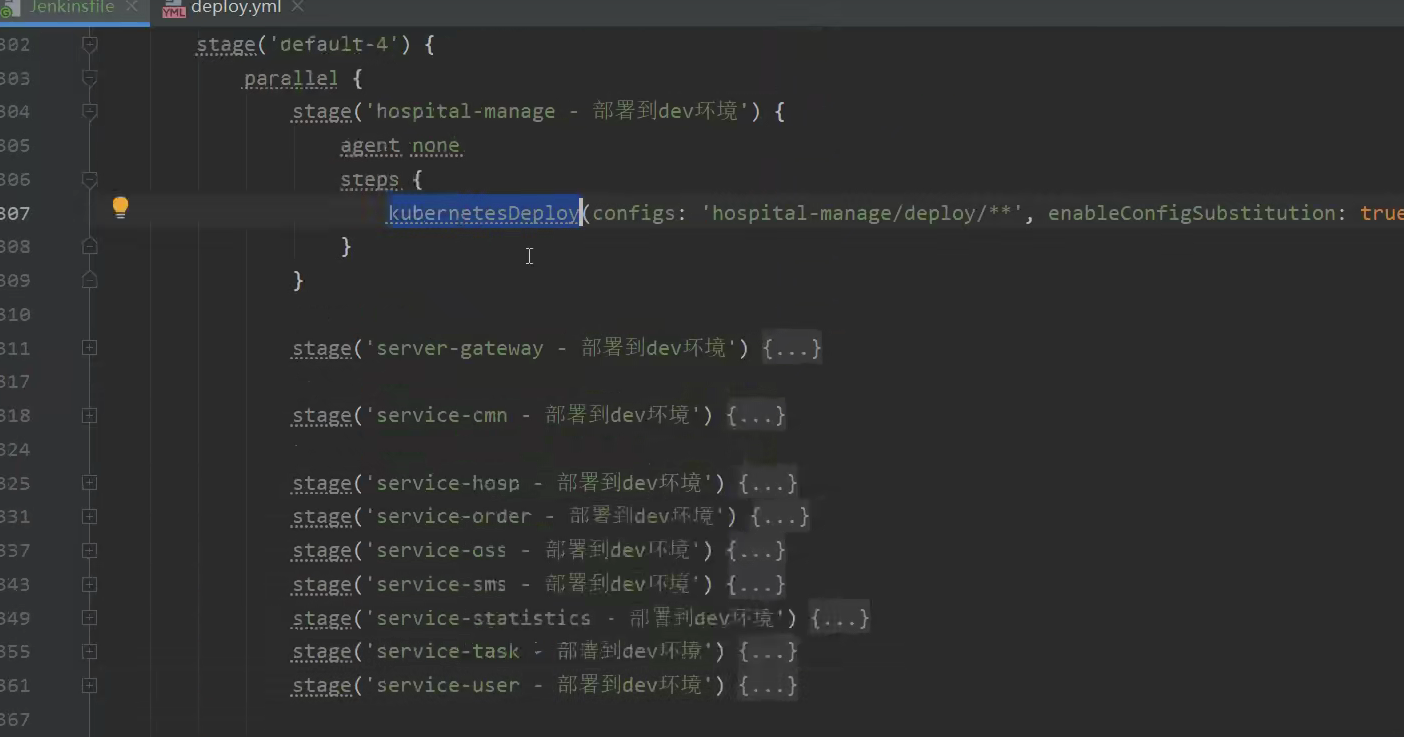Click the 'parallel' keyword
The width and height of the screenshot is (1404, 737).
click(291, 78)
